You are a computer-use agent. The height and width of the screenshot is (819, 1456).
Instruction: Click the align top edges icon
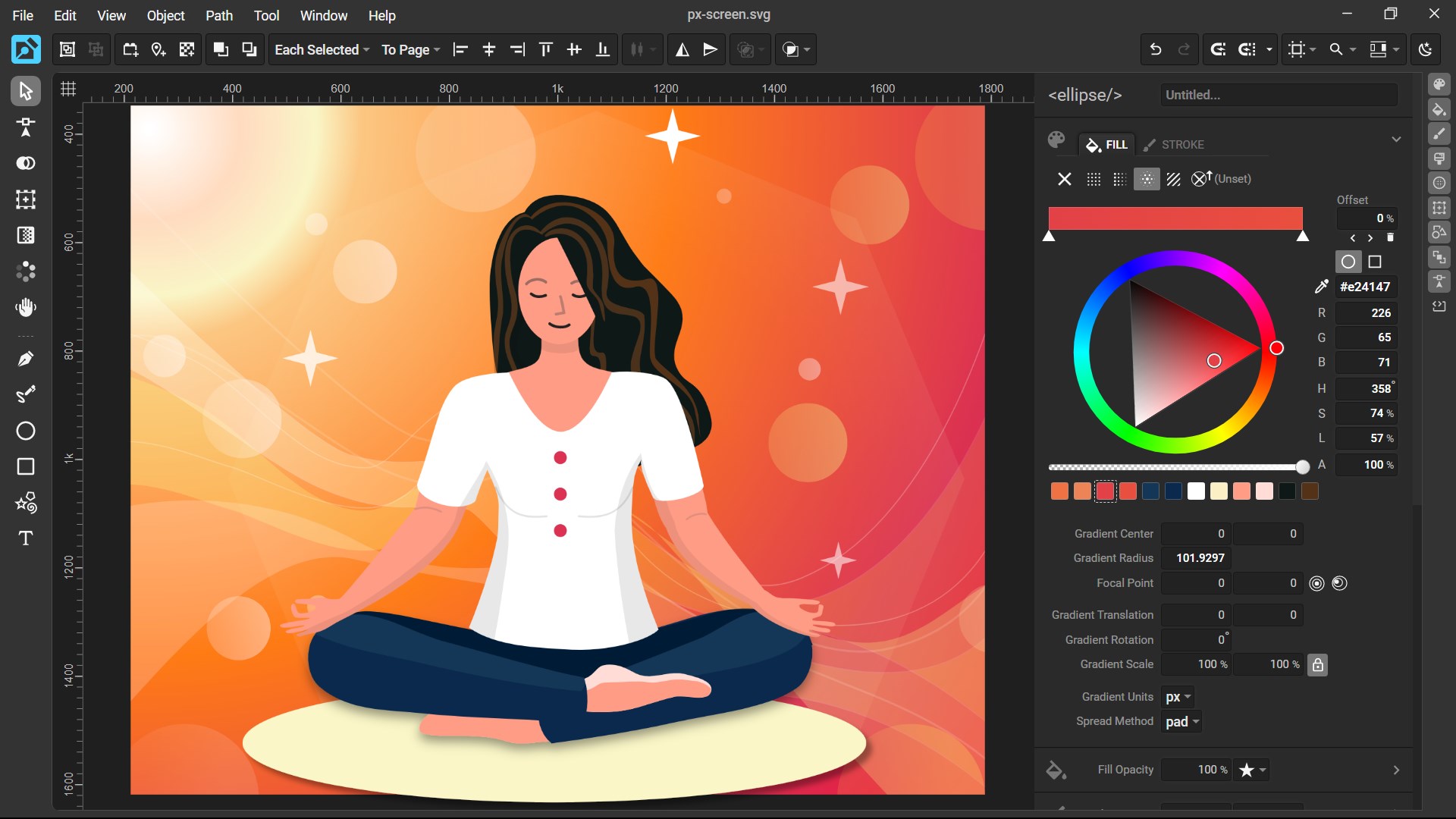pos(545,49)
